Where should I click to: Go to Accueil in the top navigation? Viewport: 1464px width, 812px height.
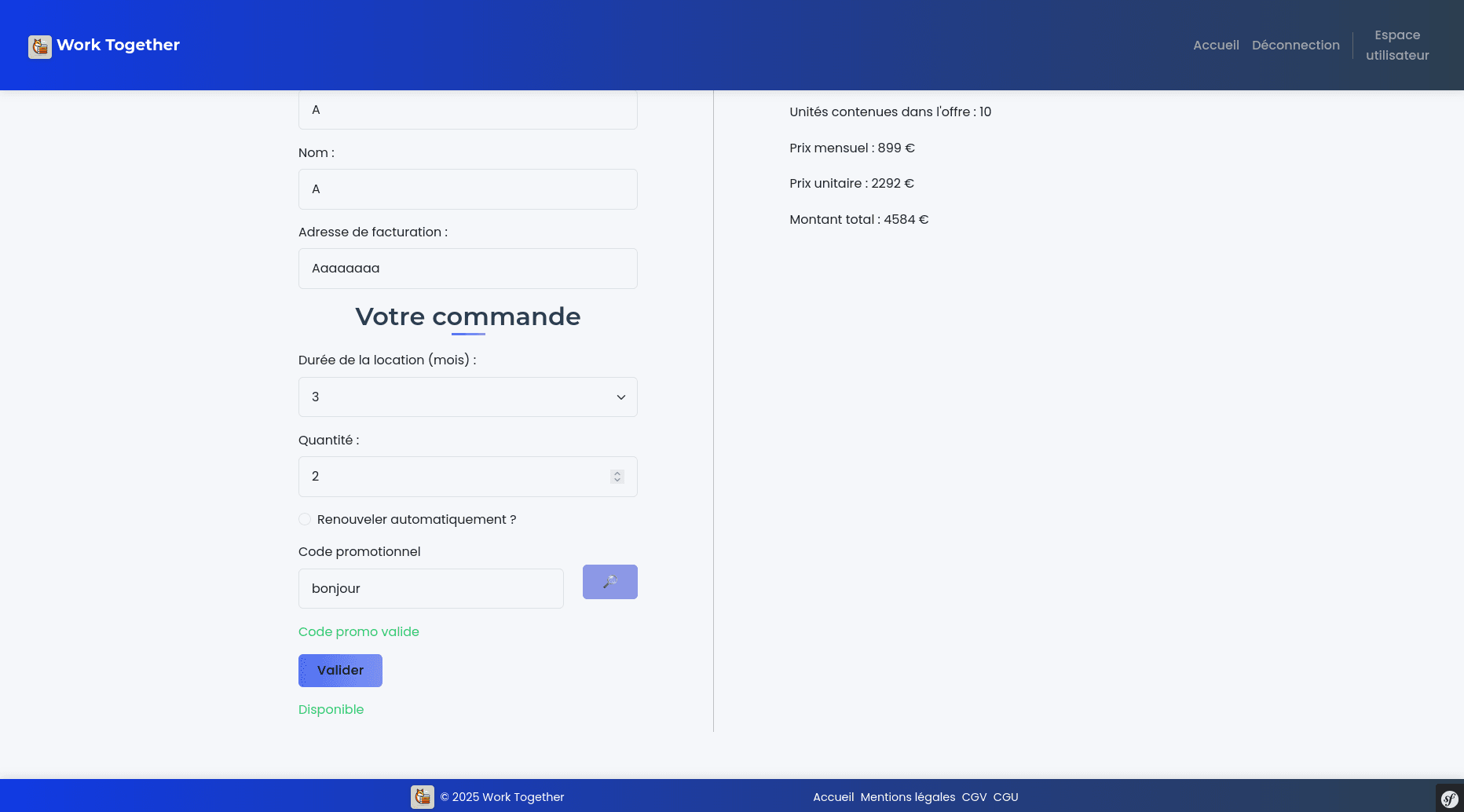[x=1215, y=46]
